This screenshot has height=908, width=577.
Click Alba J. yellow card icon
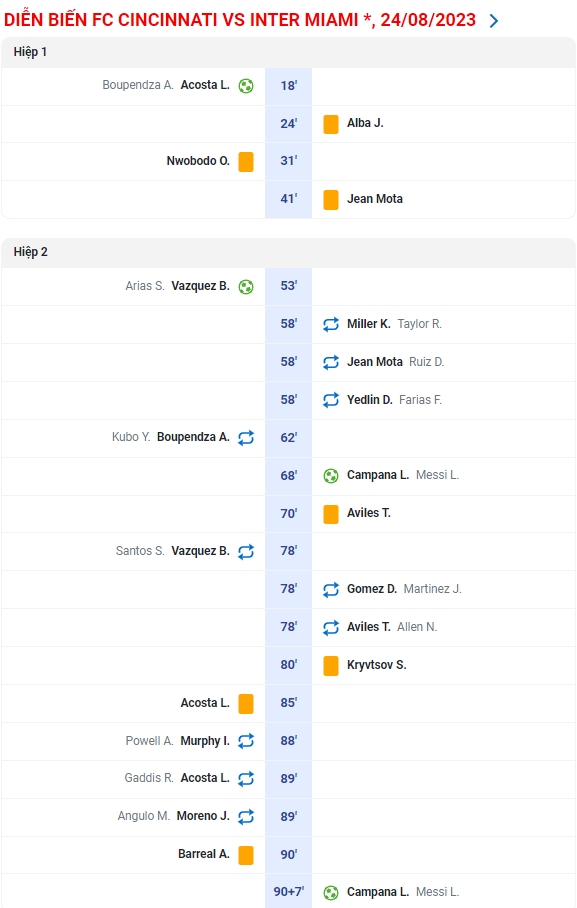(331, 124)
